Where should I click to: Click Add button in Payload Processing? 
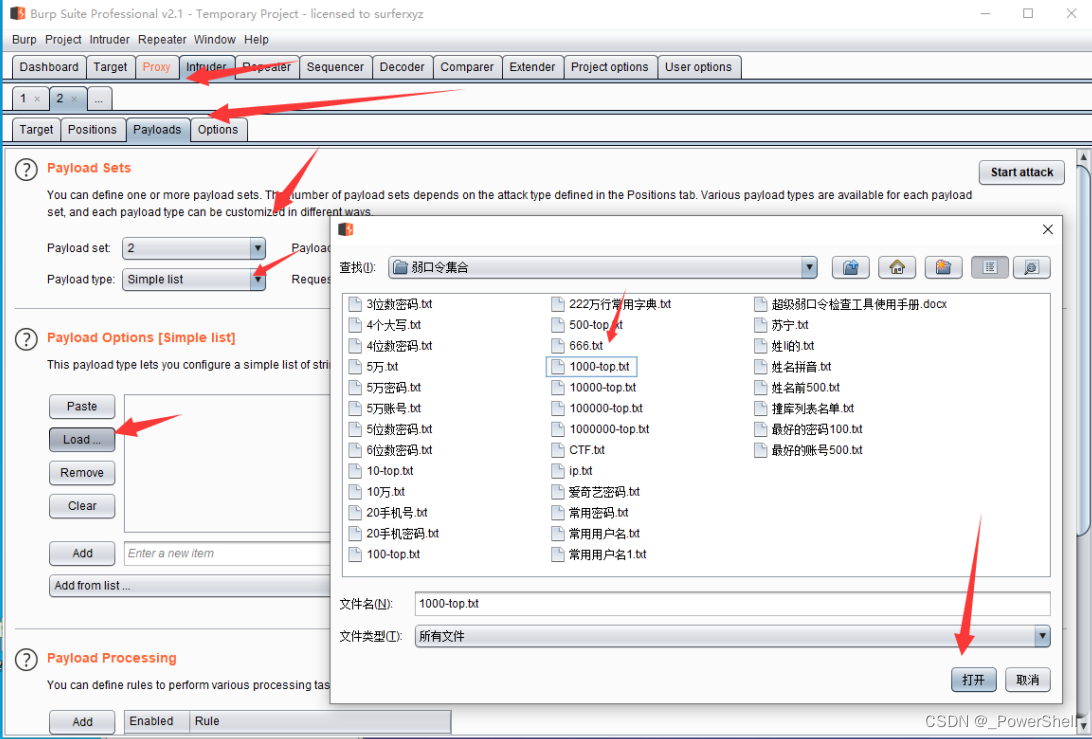[82, 722]
